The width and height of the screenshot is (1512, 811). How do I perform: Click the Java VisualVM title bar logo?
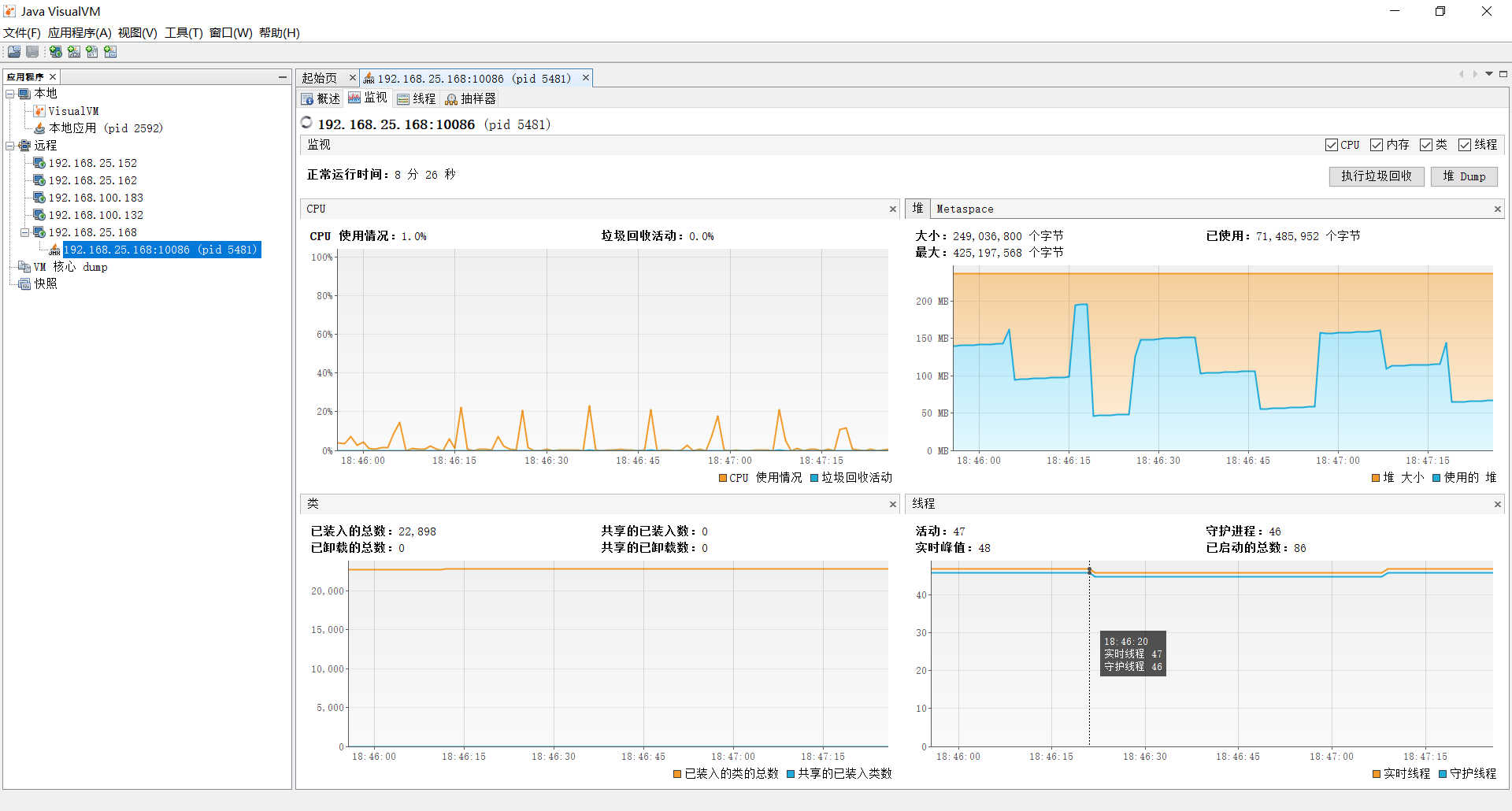[x=10, y=11]
